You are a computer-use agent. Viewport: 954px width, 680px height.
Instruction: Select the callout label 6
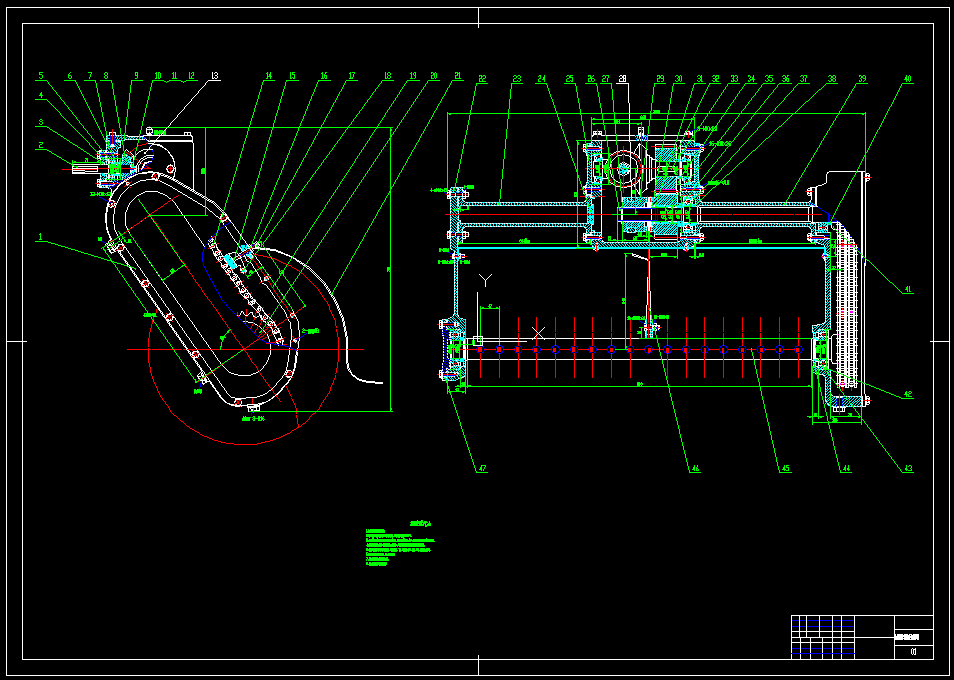point(69,76)
